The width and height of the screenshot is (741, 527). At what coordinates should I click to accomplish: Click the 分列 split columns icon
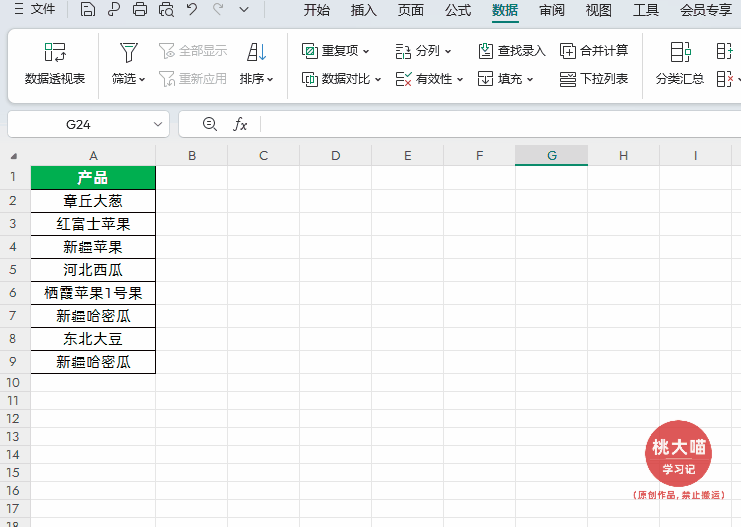pos(403,51)
